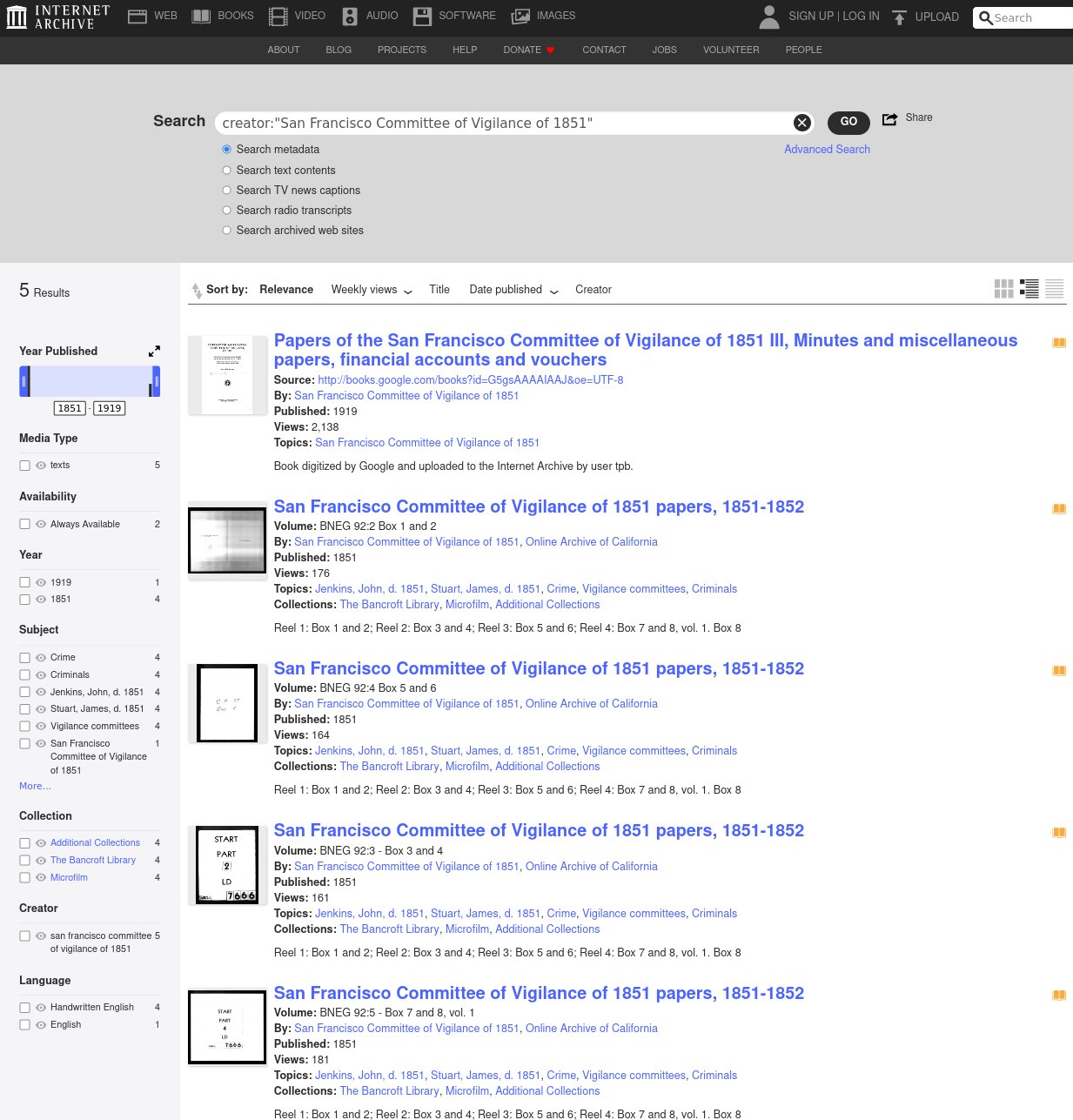This screenshot has width=1073, height=1120.
Task: Expand More subjects list
Action: click(35, 786)
